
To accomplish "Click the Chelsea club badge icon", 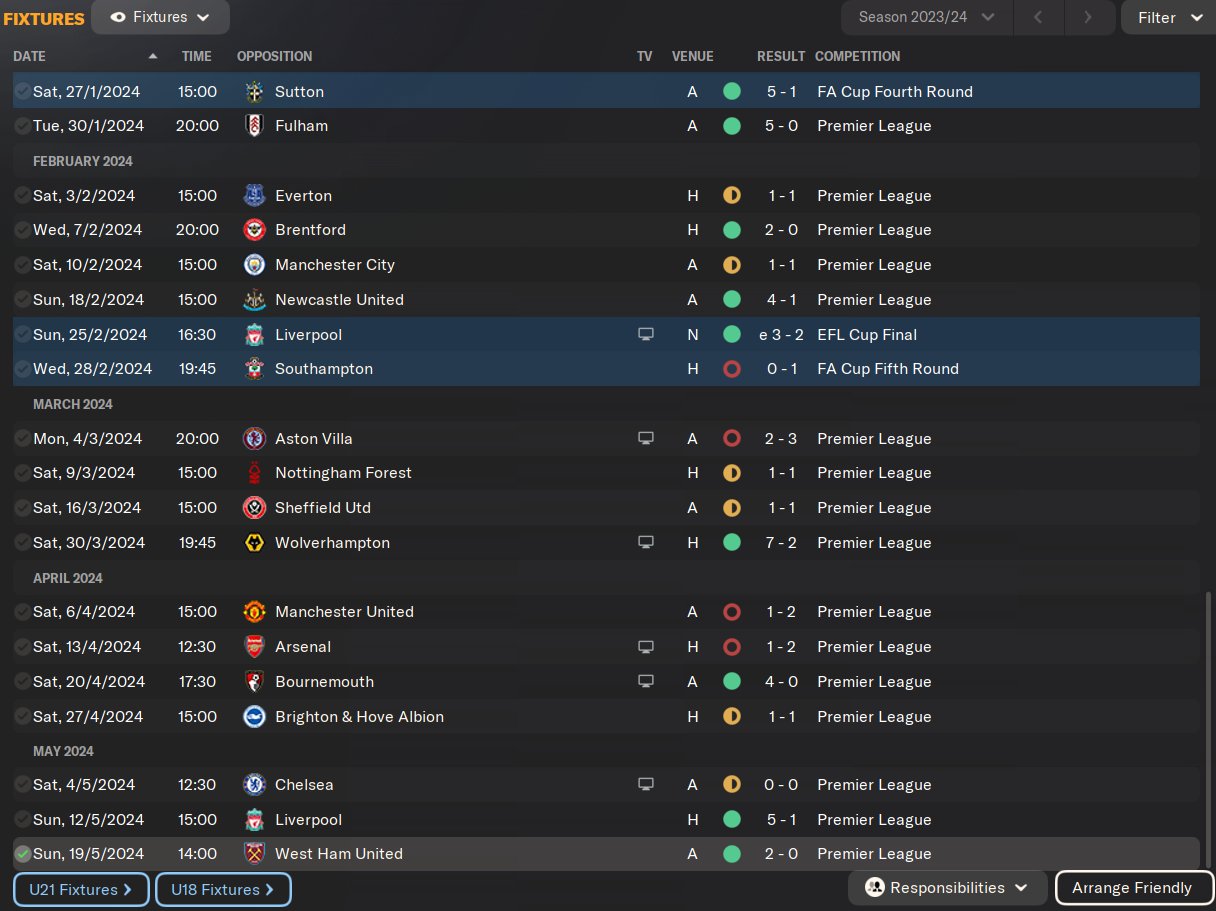I will (254, 785).
